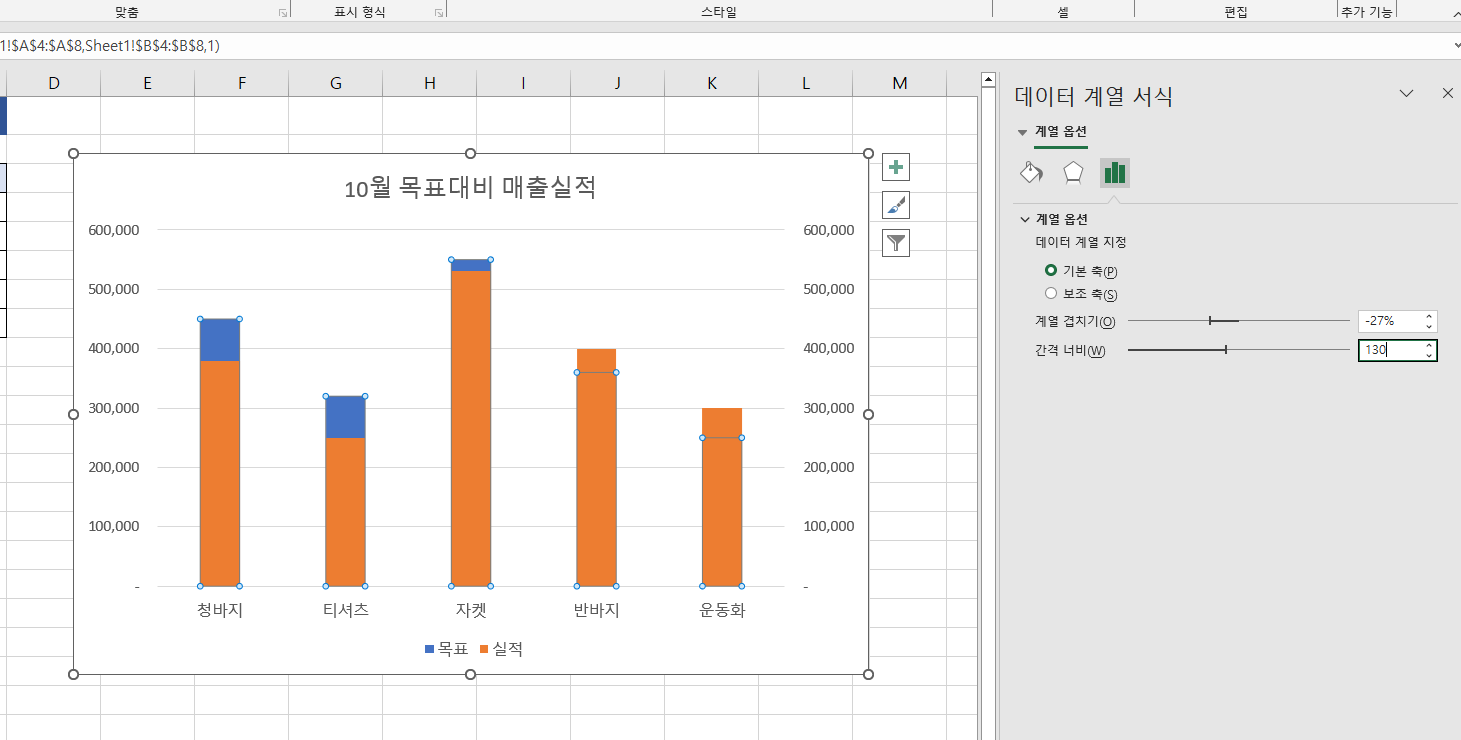Image resolution: width=1461 pixels, height=740 pixels.
Task: Click the 스타일 ribbon group label
Action: [x=719, y=12]
